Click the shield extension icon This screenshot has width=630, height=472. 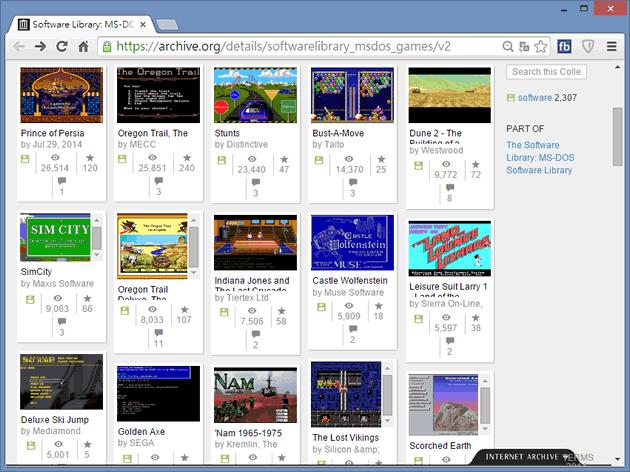click(589, 46)
